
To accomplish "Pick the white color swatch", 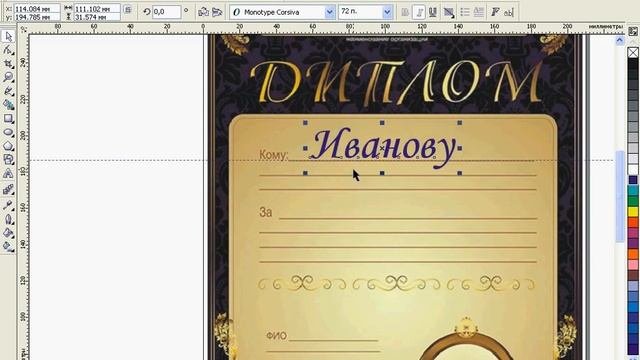I will pyautogui.click(x=633, y=169).
